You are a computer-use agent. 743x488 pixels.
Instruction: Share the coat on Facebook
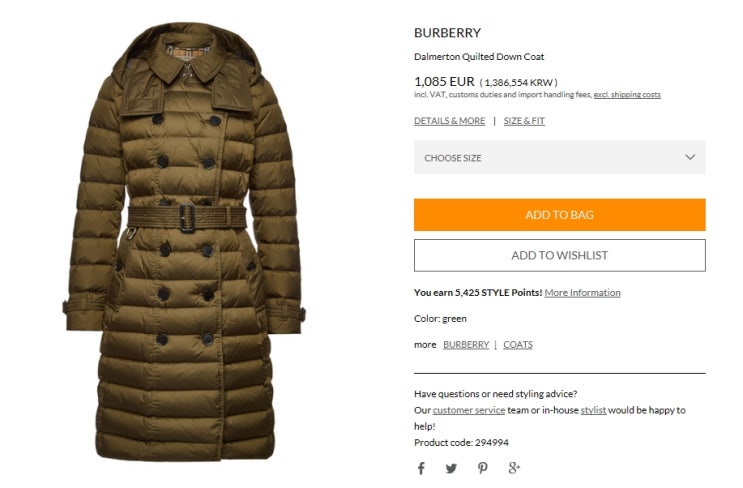point(421,468)
